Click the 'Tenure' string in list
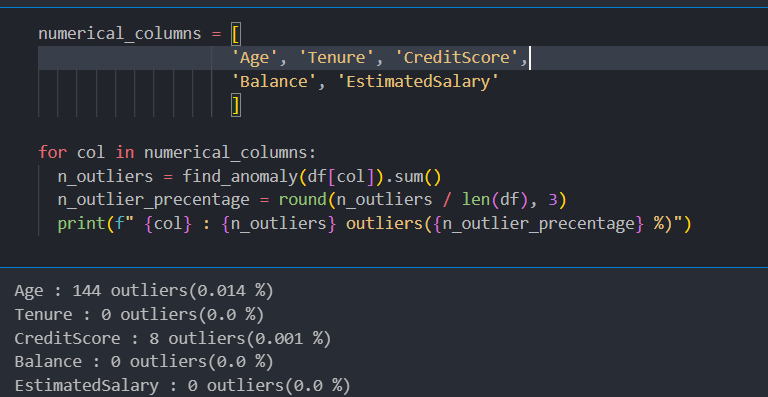 (336, 58)
